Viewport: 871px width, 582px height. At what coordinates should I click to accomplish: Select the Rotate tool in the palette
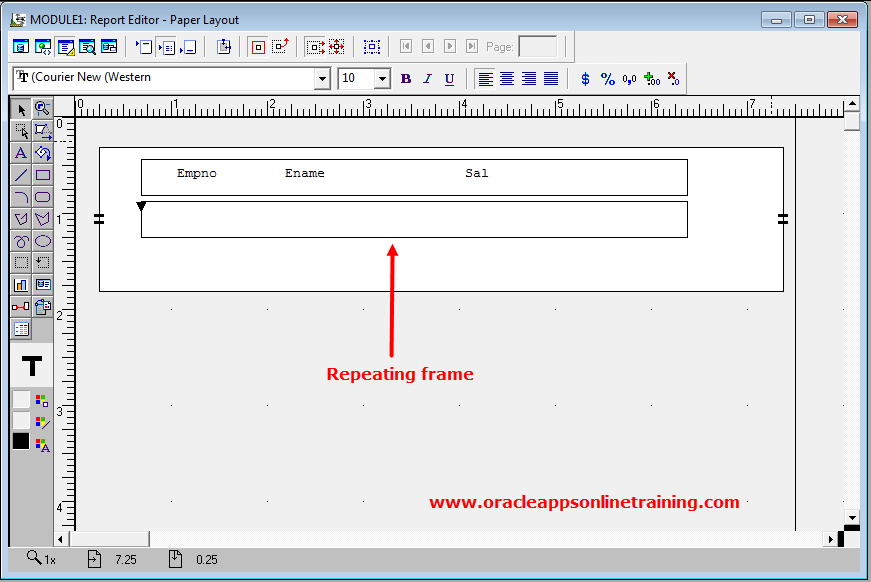point(43,153)
